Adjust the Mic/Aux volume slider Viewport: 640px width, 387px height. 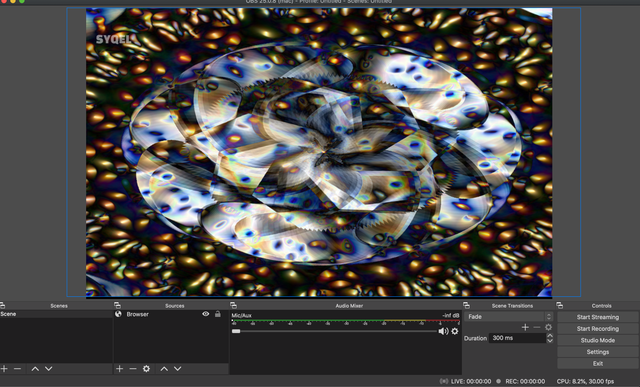point(334,331)
